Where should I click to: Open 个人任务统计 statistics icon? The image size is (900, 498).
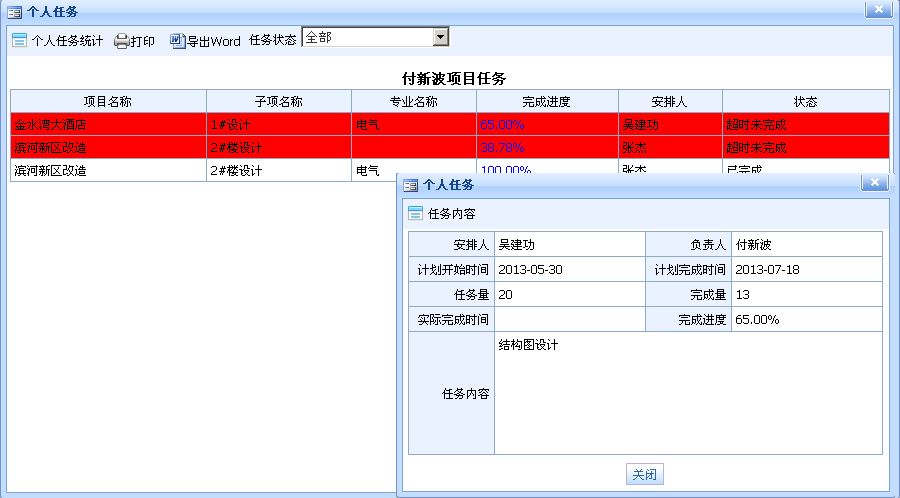(x=18, y=41)
